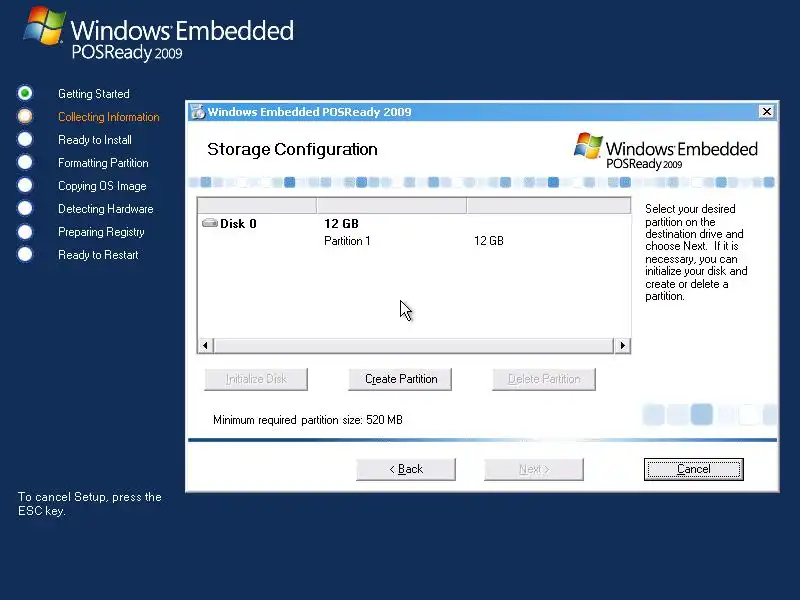800x600 pixels.
Task: Click the green Getting Started step indicator
Action: coord(25,93)
